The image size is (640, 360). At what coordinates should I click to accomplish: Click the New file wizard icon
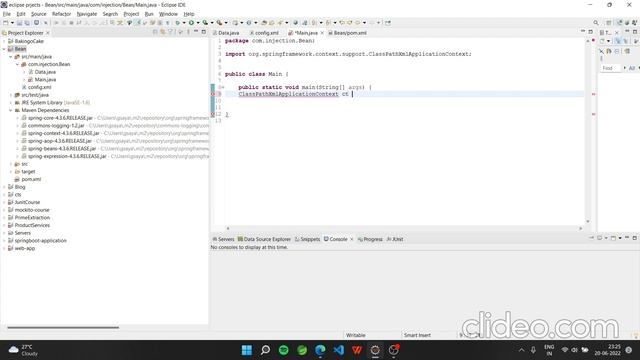(6, 23)
